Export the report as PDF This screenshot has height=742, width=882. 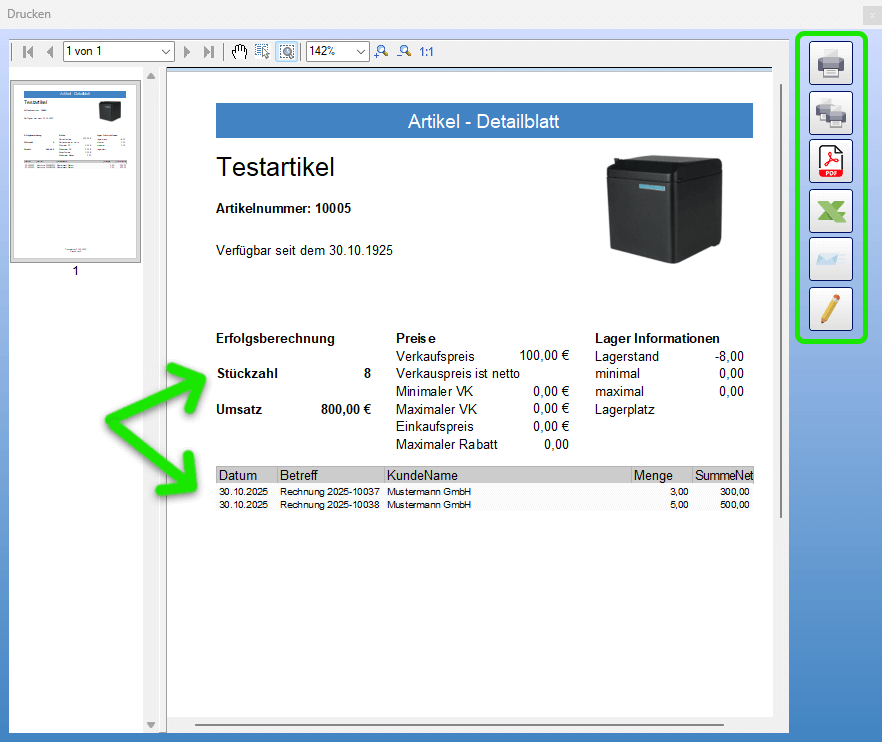pyautogui.click(x=830, y=162)
